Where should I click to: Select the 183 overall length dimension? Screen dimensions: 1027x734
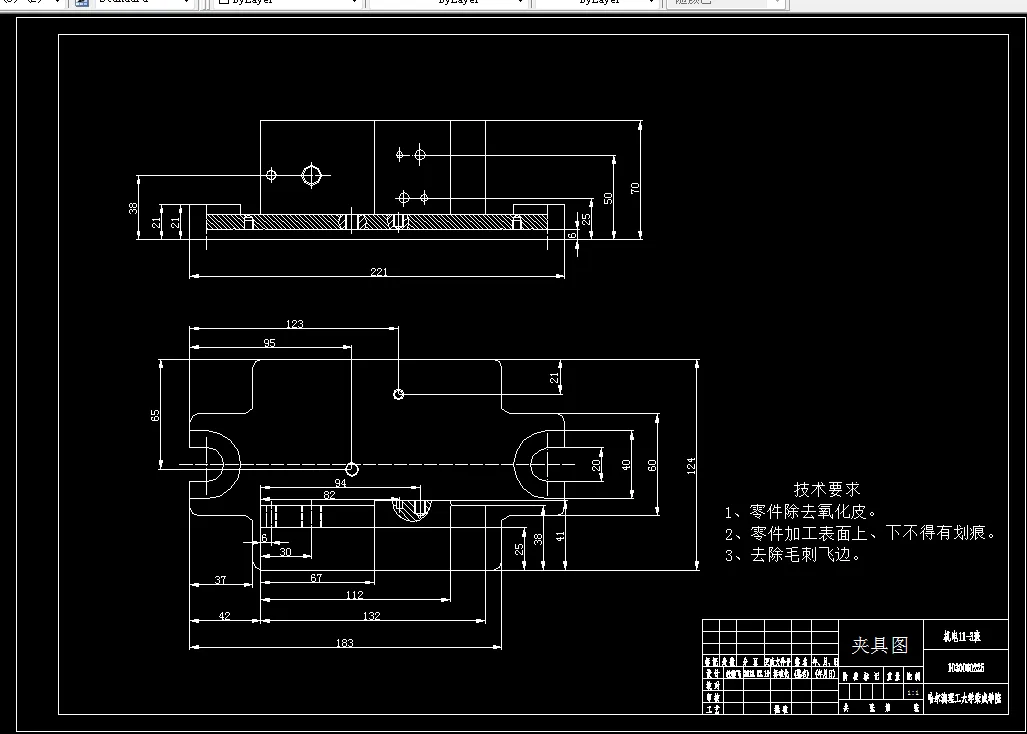pyautogui.click(x=345, y=641)
